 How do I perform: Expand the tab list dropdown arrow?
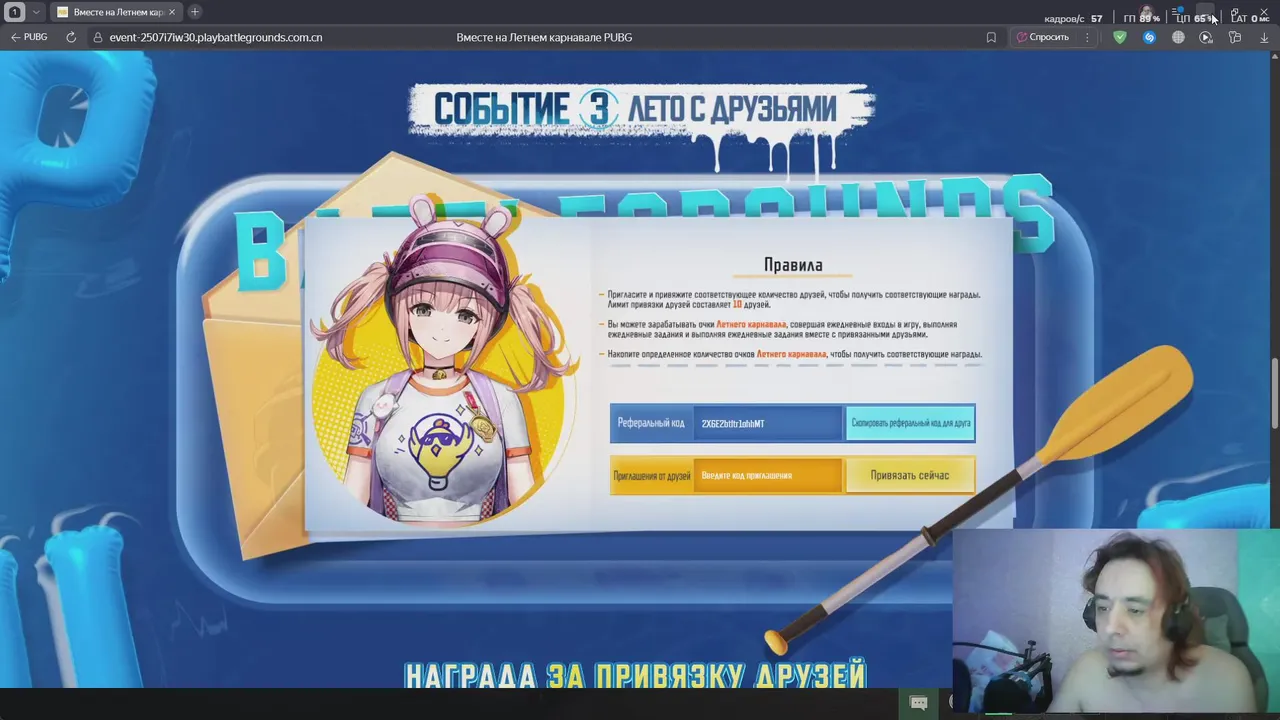coord(36,12)
